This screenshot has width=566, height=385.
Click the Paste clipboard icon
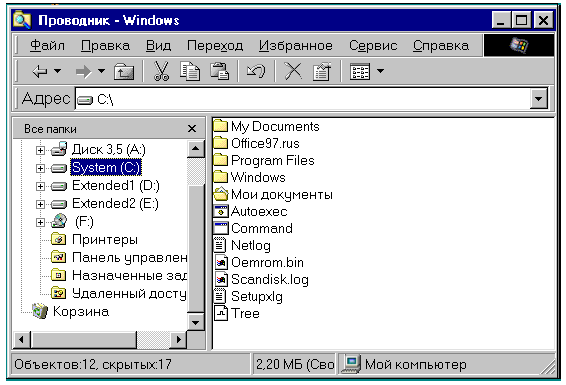(219, 71)
